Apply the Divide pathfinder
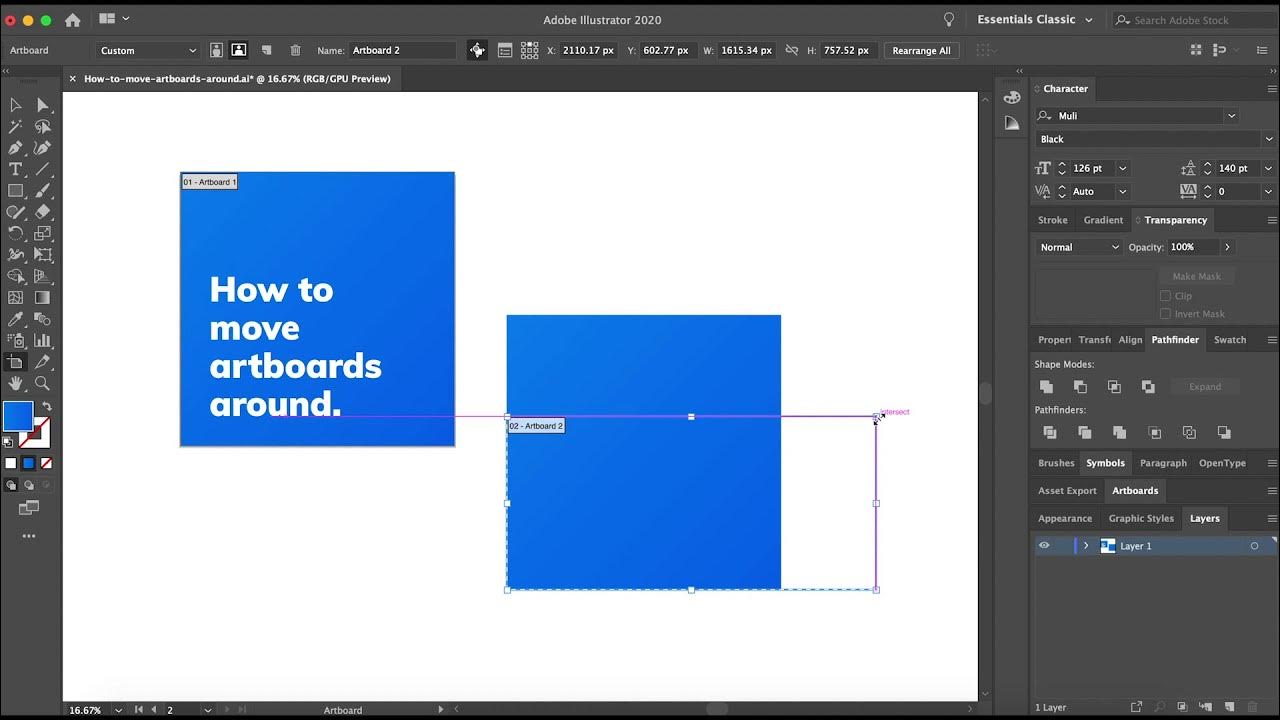Viewport: 1280px width, 720px height. [x=1050, y=432]
